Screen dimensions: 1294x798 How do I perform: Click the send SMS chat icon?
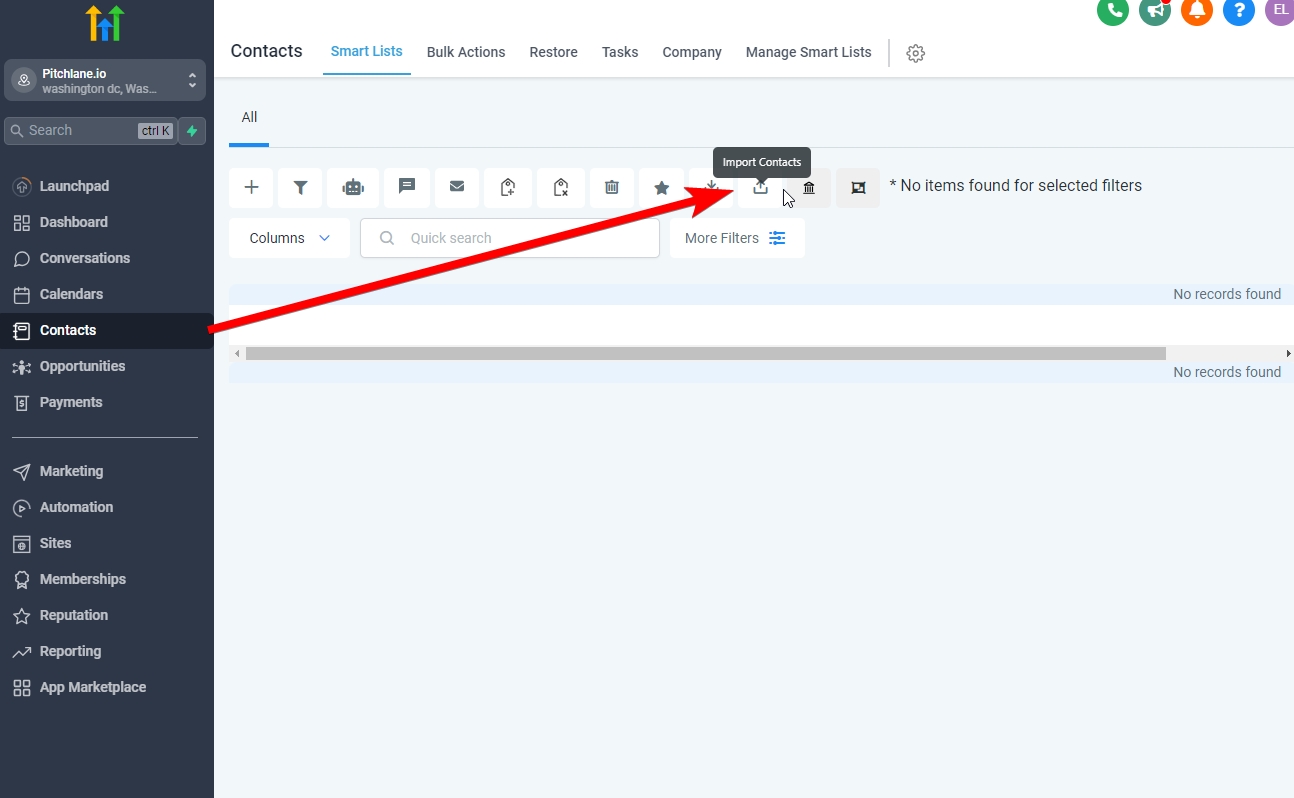pos(406,187)
